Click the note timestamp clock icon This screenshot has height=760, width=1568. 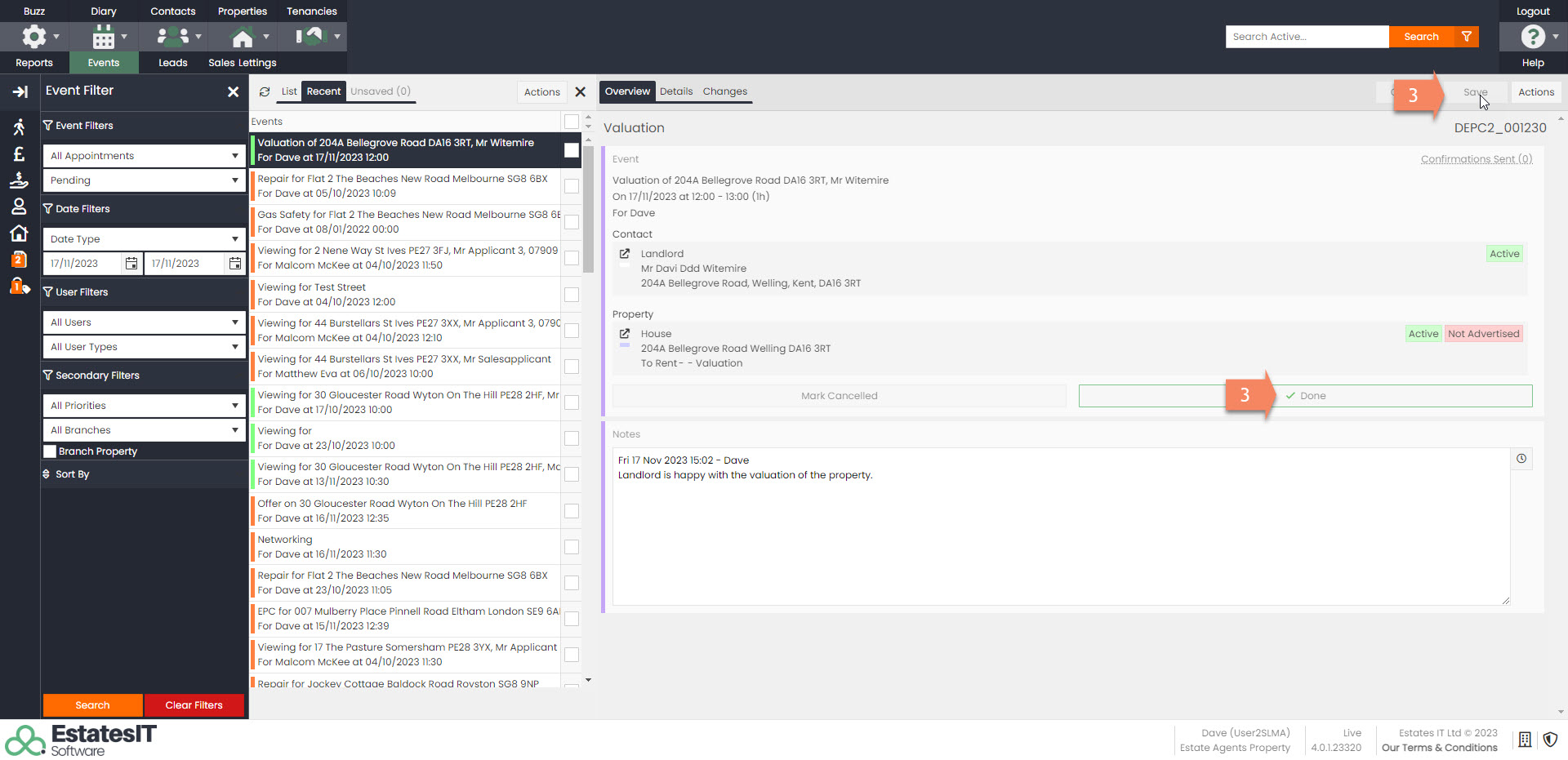(x=1521, y=459)
